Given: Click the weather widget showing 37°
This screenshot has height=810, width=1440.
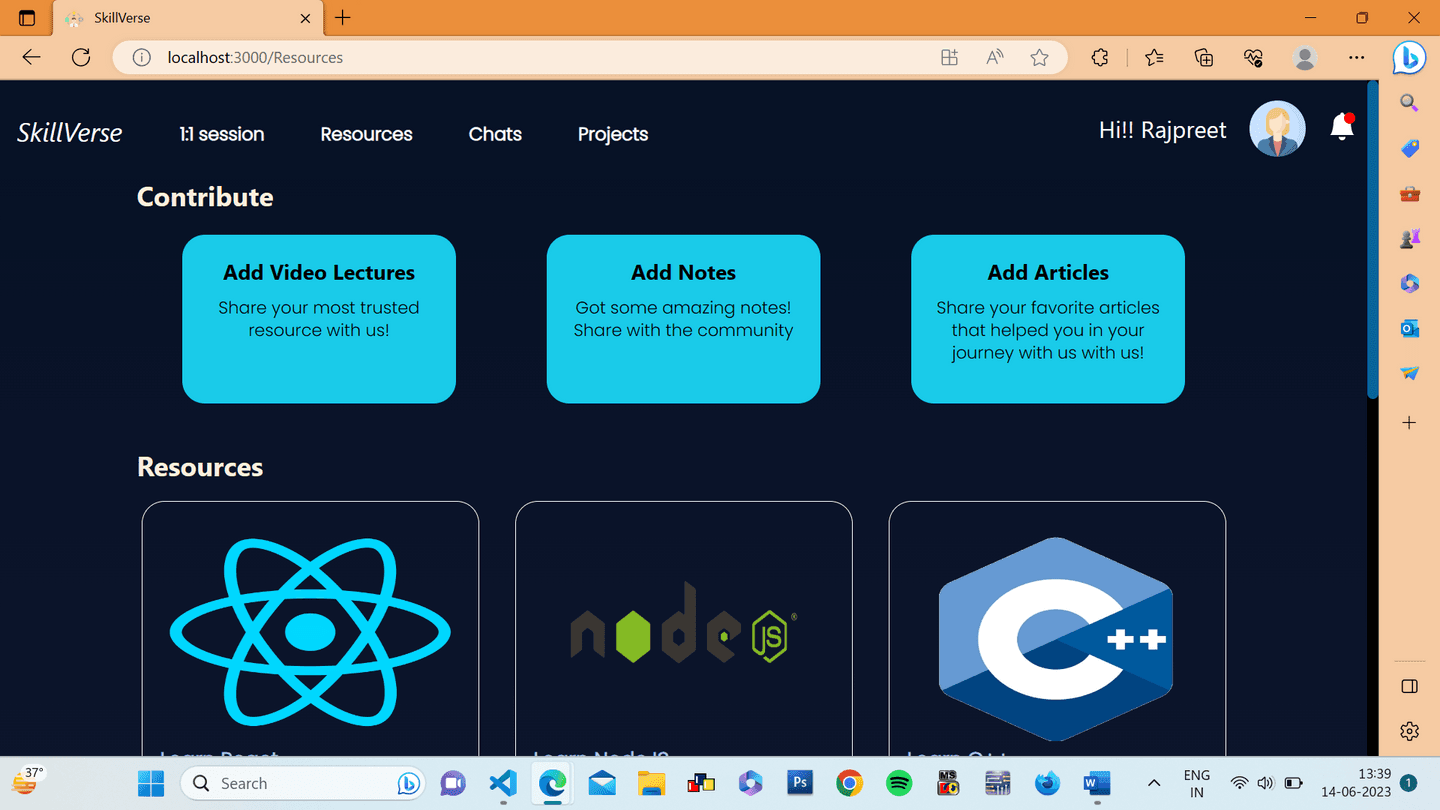Looking at the screenshot, I should click(x=26, y=781).
